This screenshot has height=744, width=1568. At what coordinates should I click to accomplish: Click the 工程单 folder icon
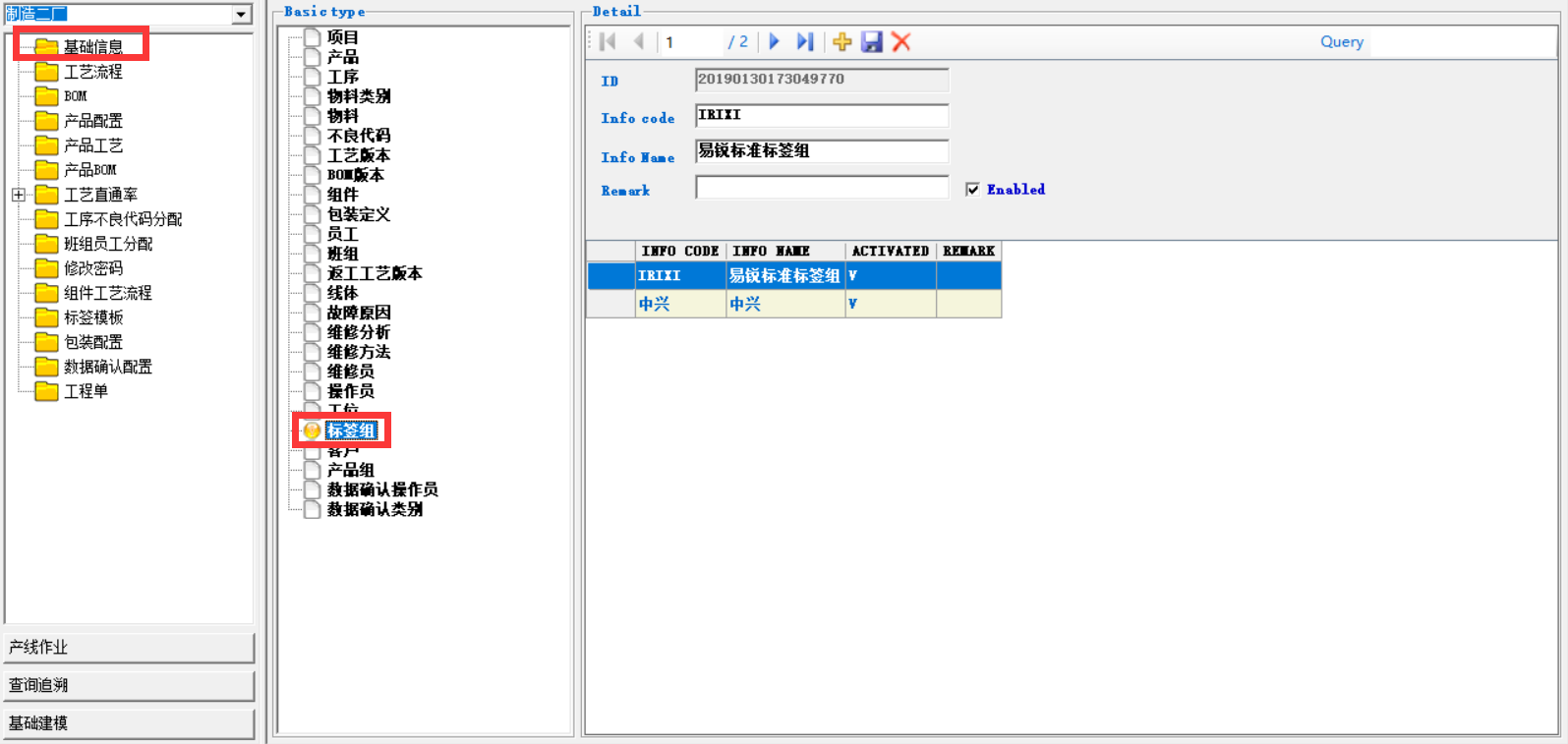pos(46,391)
